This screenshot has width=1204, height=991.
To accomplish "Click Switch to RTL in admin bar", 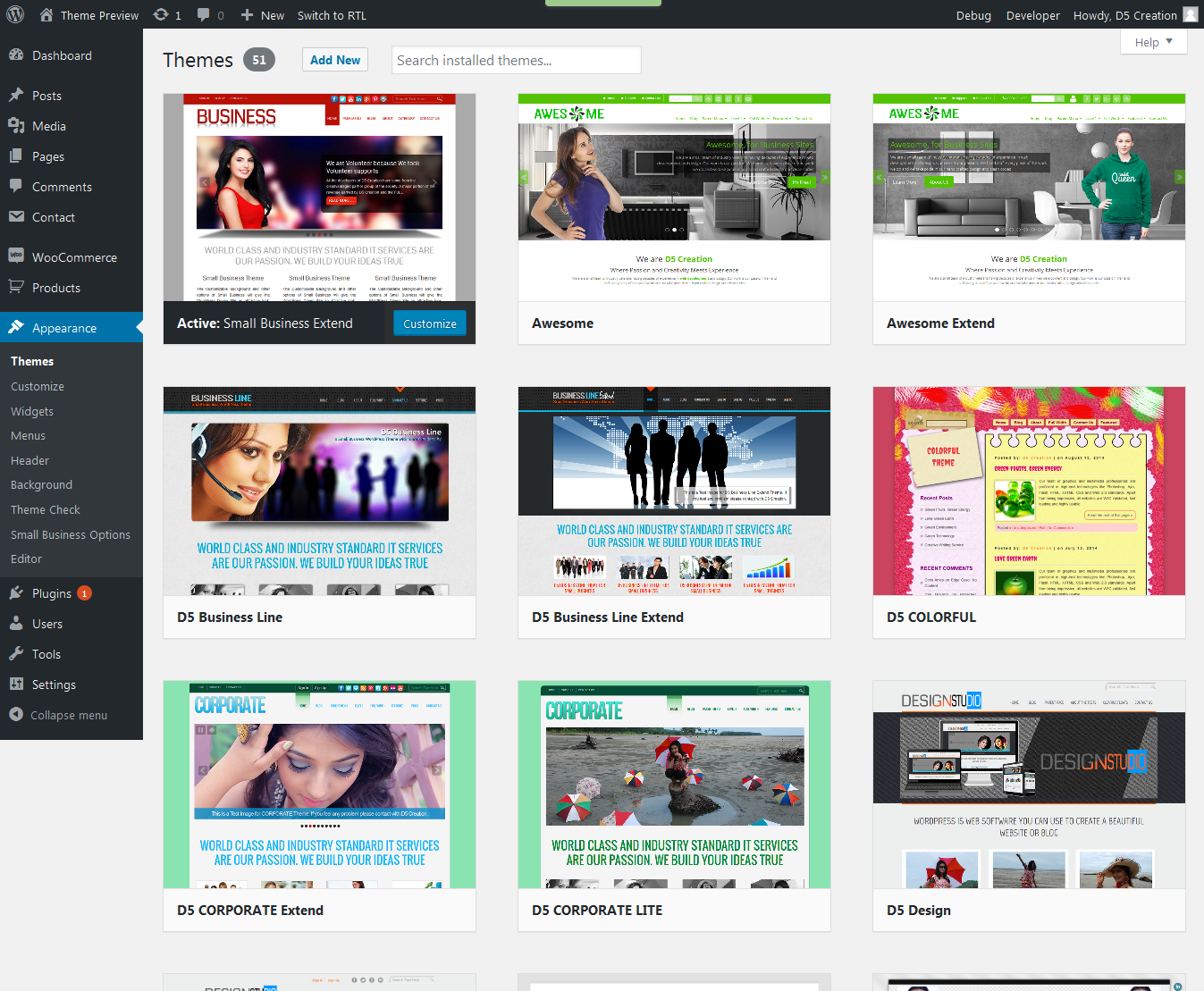I will (x=332, y=15).
